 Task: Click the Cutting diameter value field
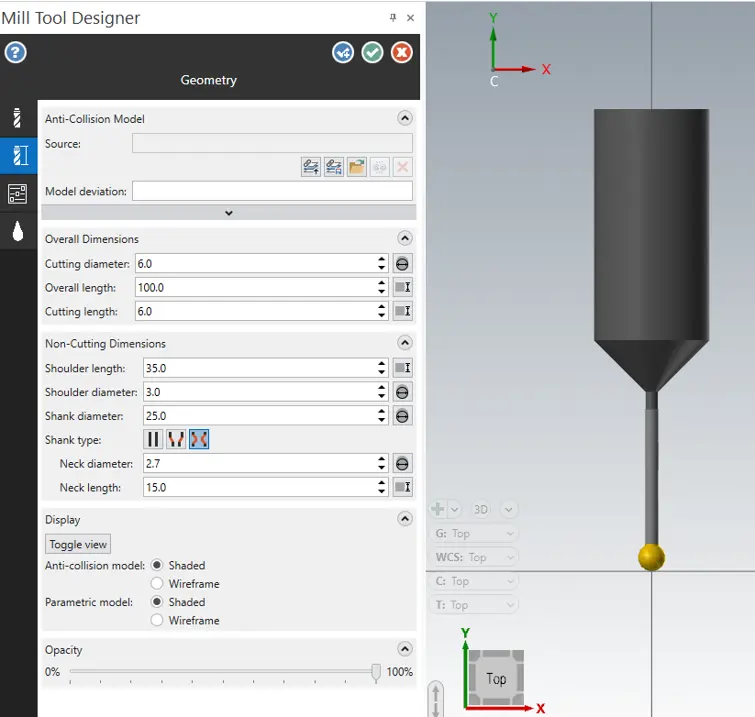[256, 264]
